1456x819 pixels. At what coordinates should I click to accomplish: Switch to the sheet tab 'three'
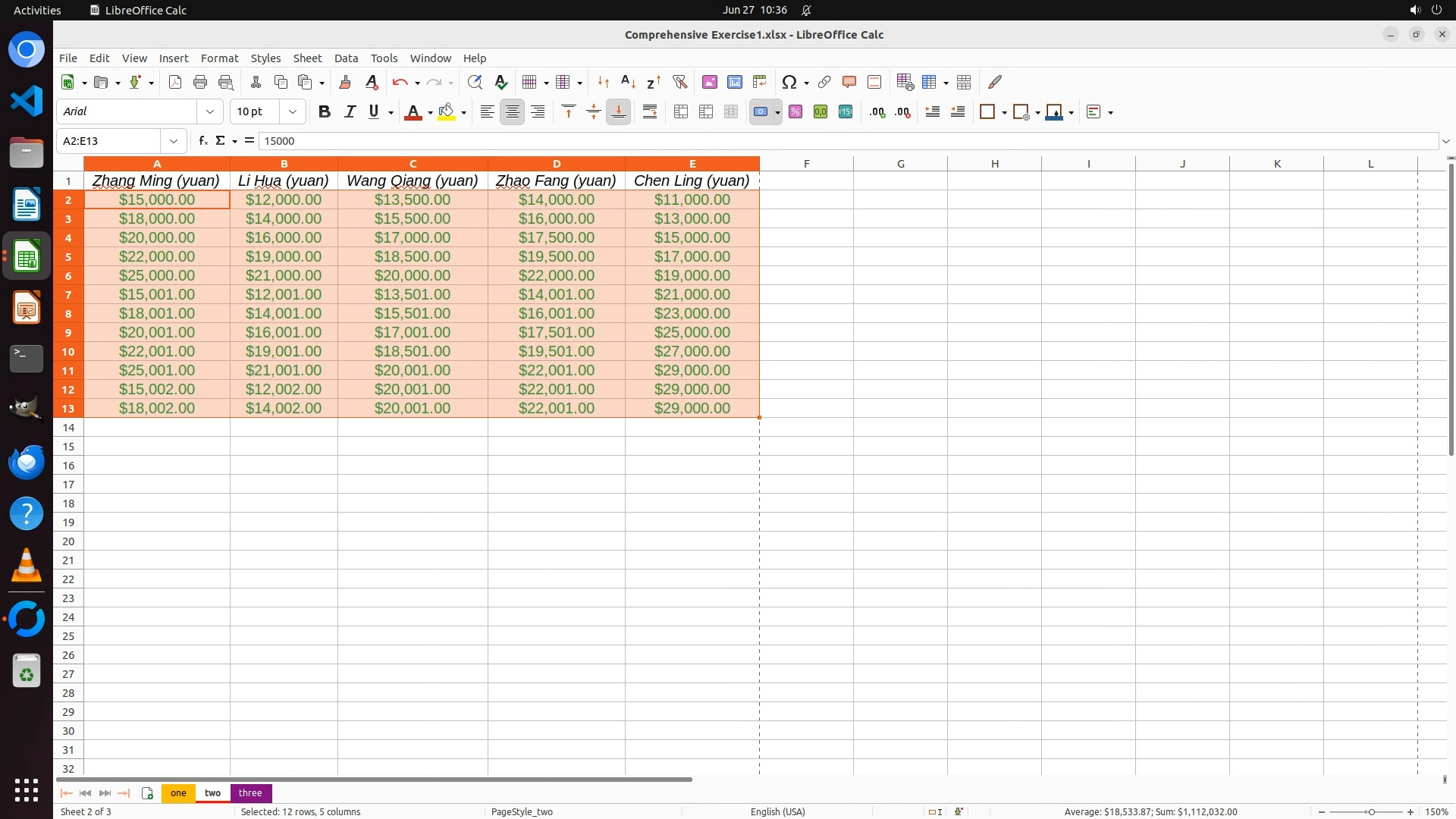coord(250,793)
